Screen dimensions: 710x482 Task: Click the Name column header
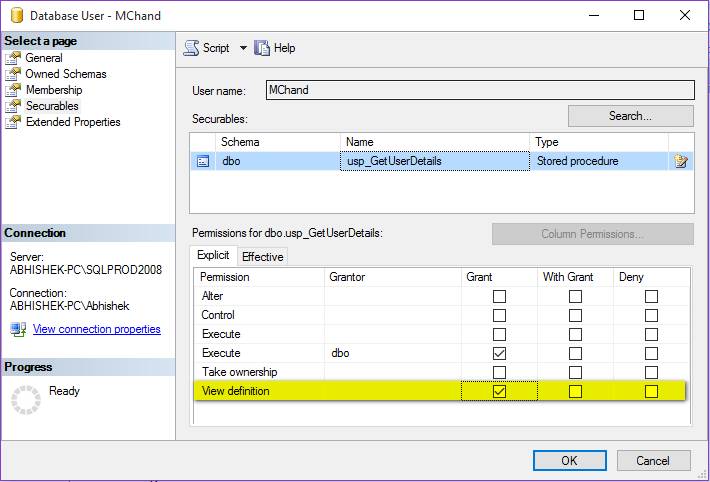435,142
